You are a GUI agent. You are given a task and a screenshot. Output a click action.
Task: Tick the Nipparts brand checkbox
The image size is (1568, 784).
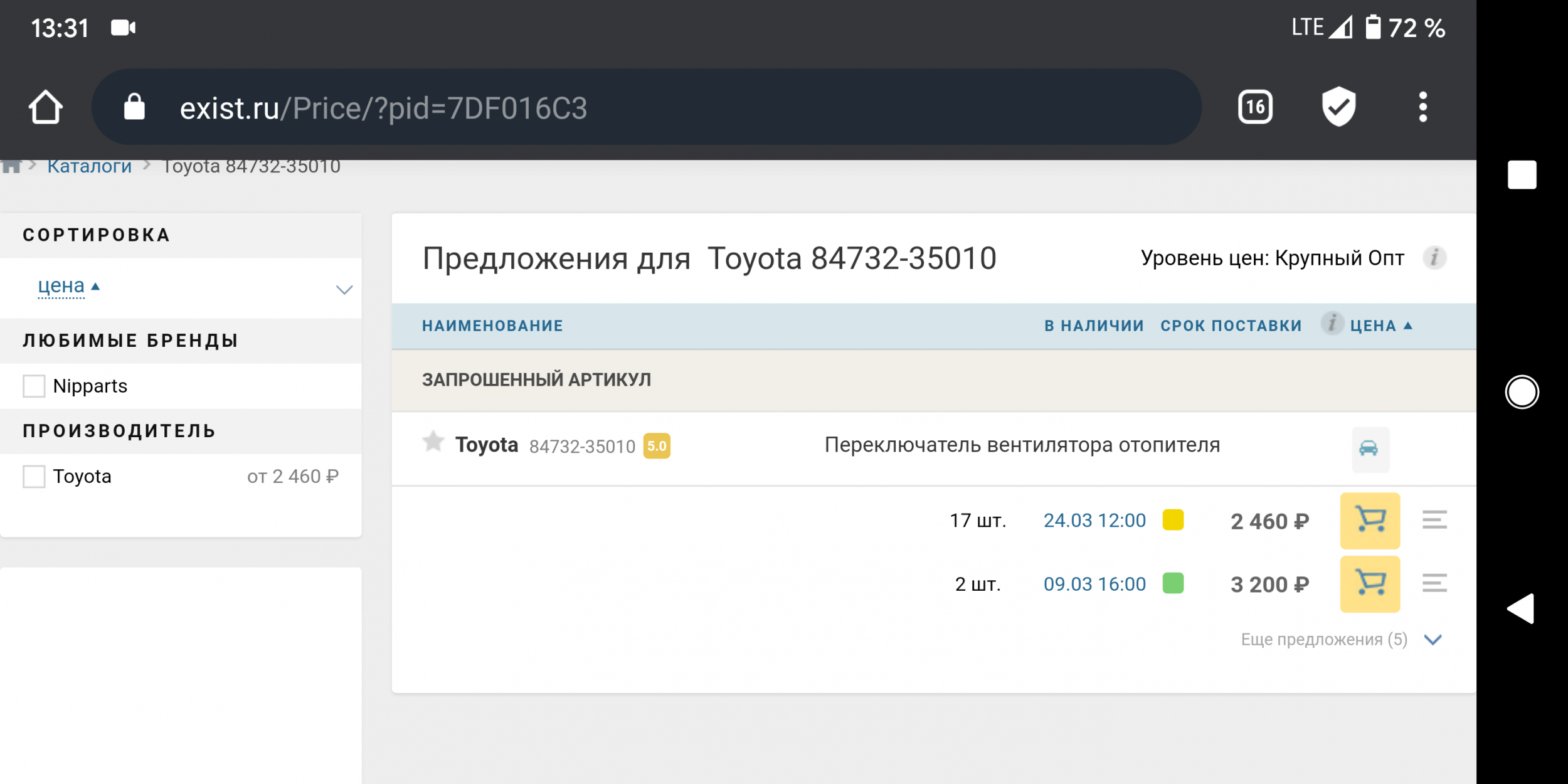[x=34, y=386]
